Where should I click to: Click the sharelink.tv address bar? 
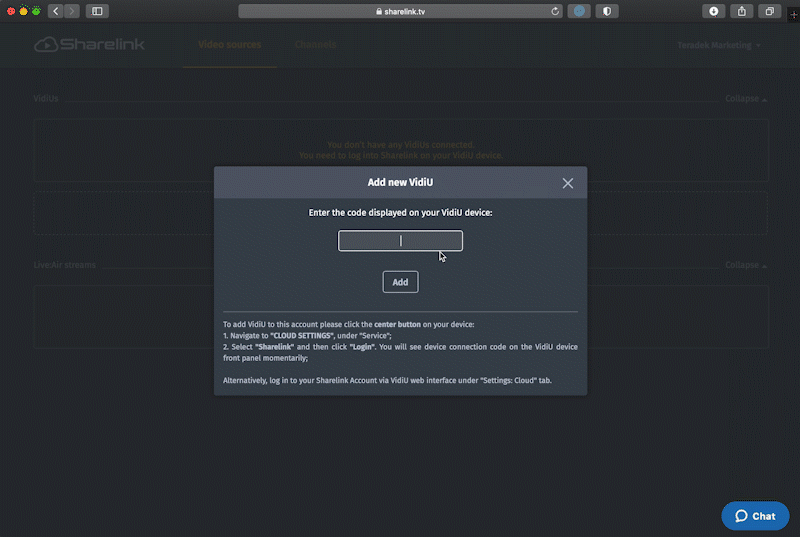(x=400, y=12)
